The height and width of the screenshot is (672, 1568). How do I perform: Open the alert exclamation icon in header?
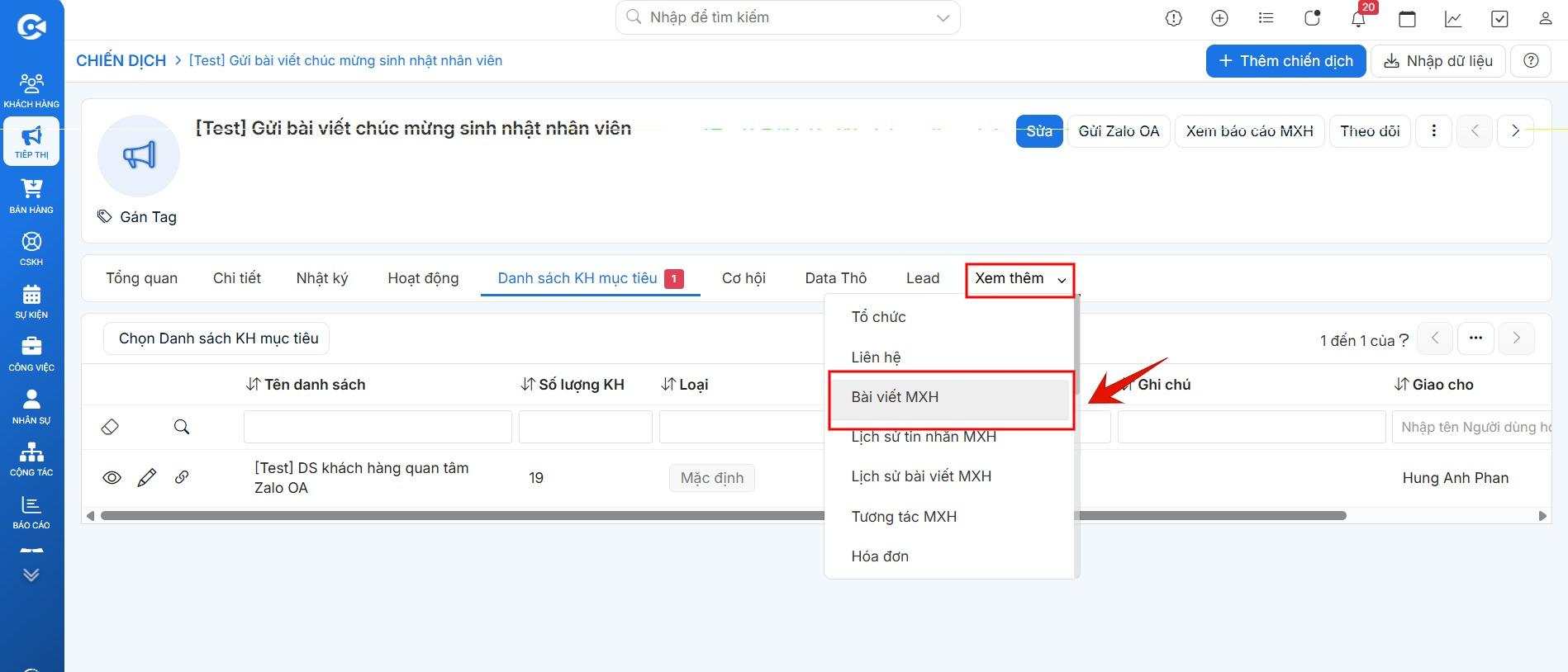point(1174,18)
